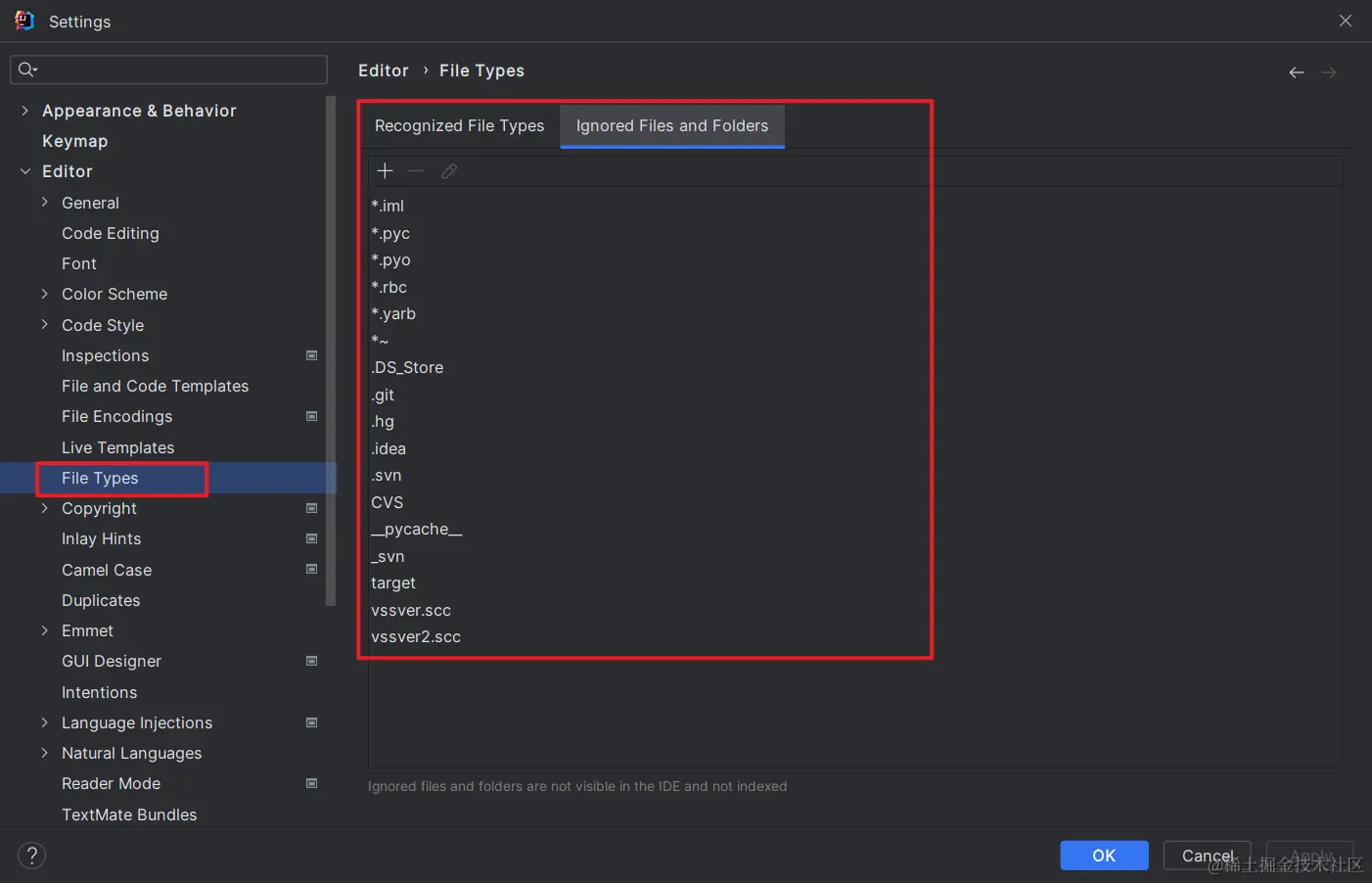Add a new ignored pattern with plus icon

pyautogui.click(x=385, y=171)
